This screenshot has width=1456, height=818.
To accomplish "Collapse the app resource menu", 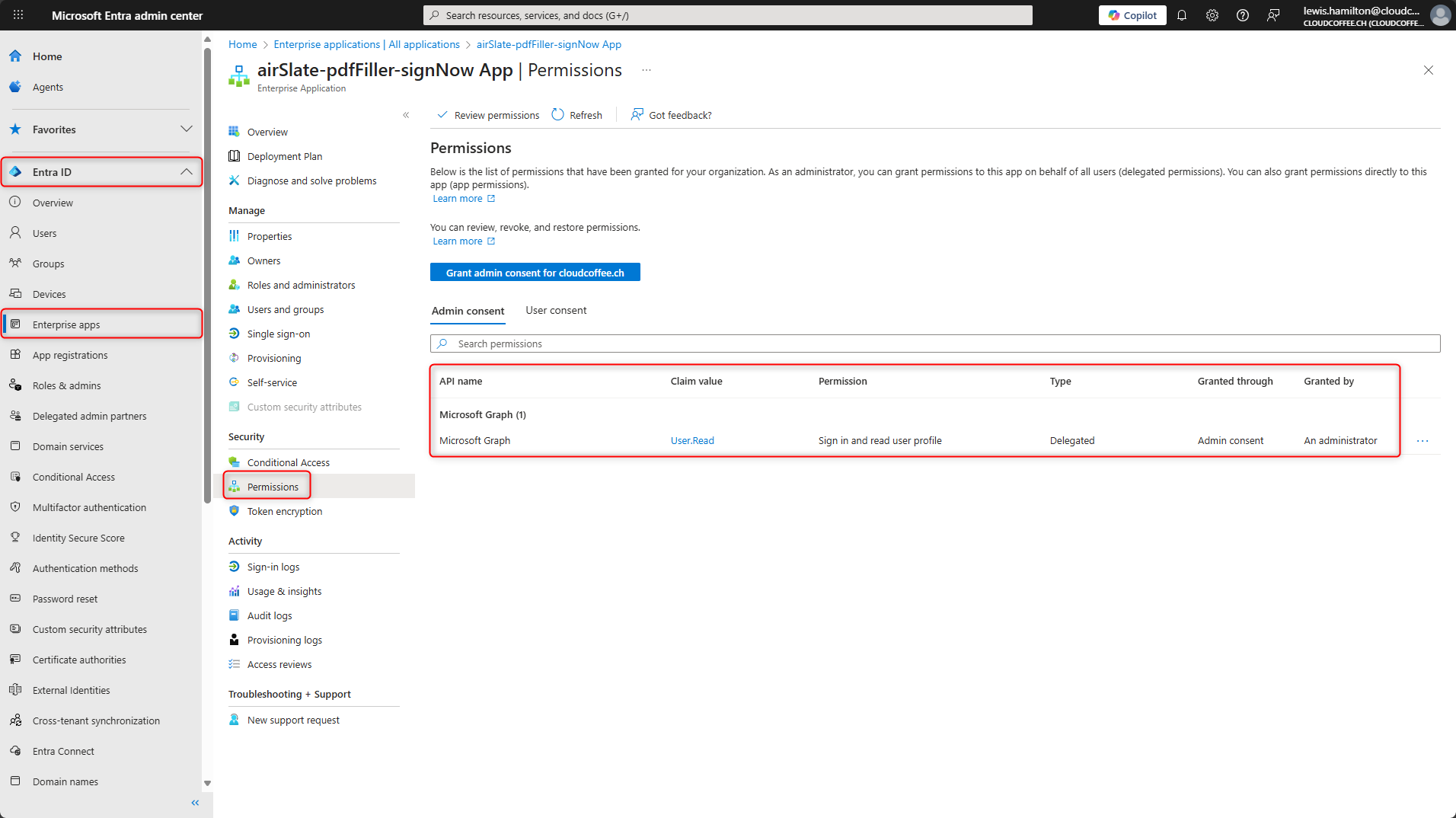I will pos(406,115).
